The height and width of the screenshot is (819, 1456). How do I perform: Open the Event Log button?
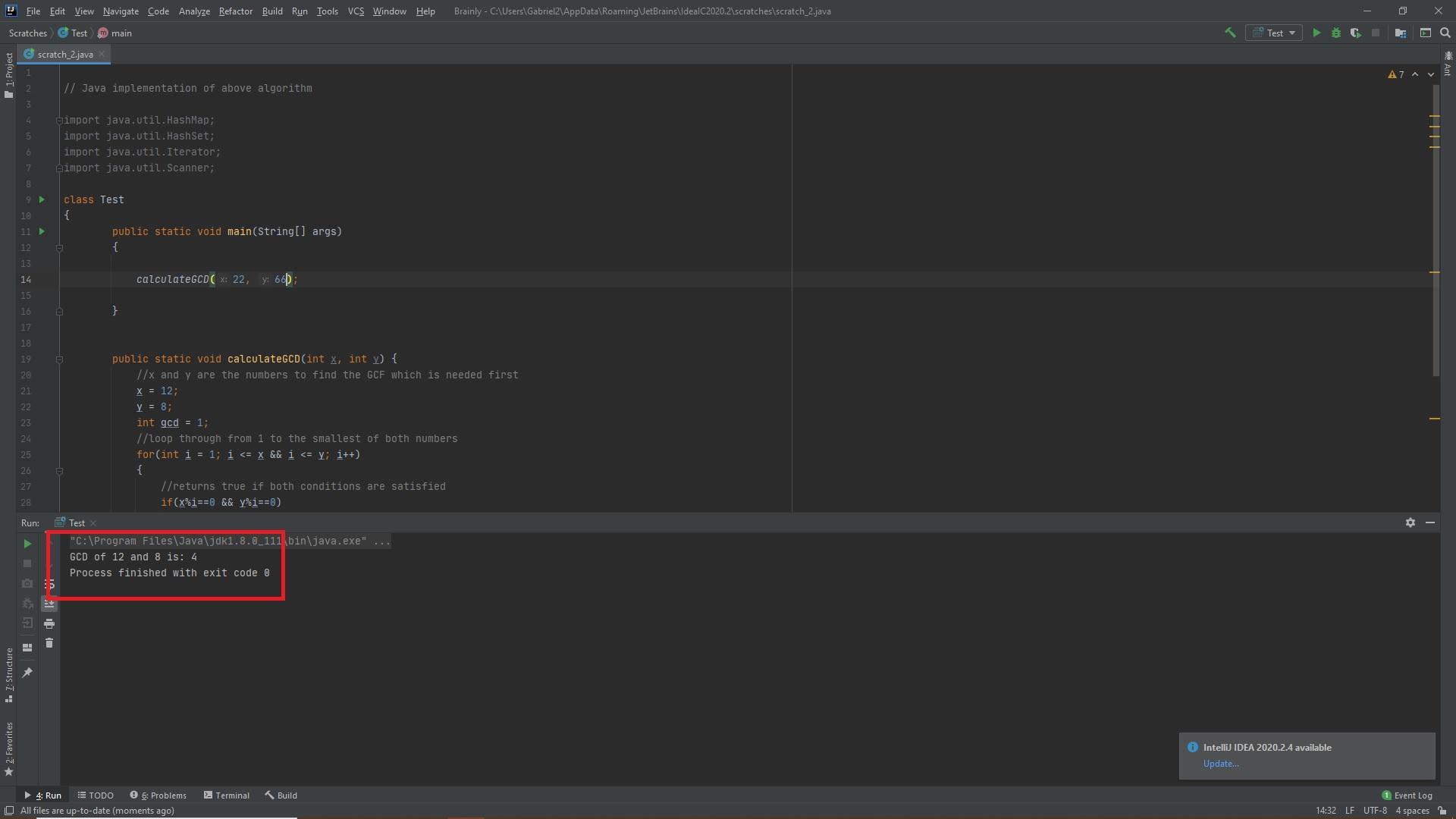[x=1407, y=795]
